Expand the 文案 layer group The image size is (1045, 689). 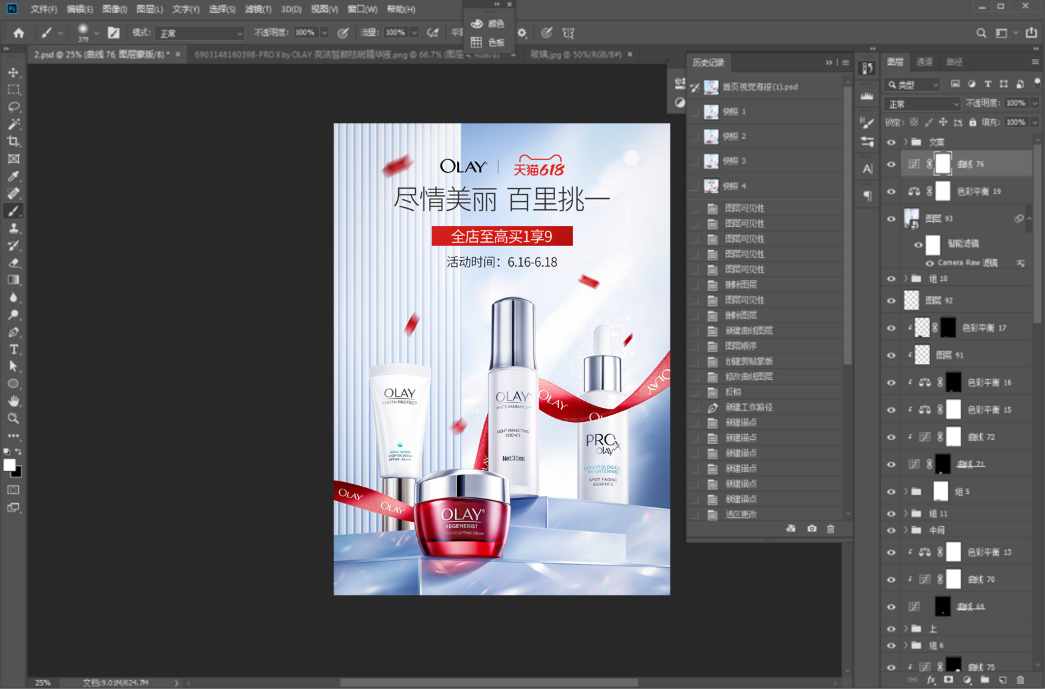click(906, 142)
